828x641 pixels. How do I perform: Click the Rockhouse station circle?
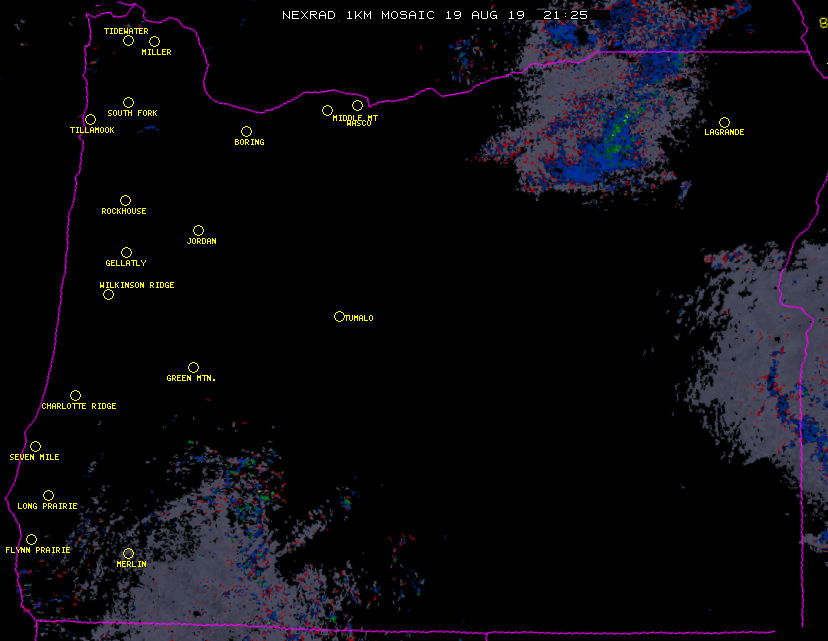[125, 200]
